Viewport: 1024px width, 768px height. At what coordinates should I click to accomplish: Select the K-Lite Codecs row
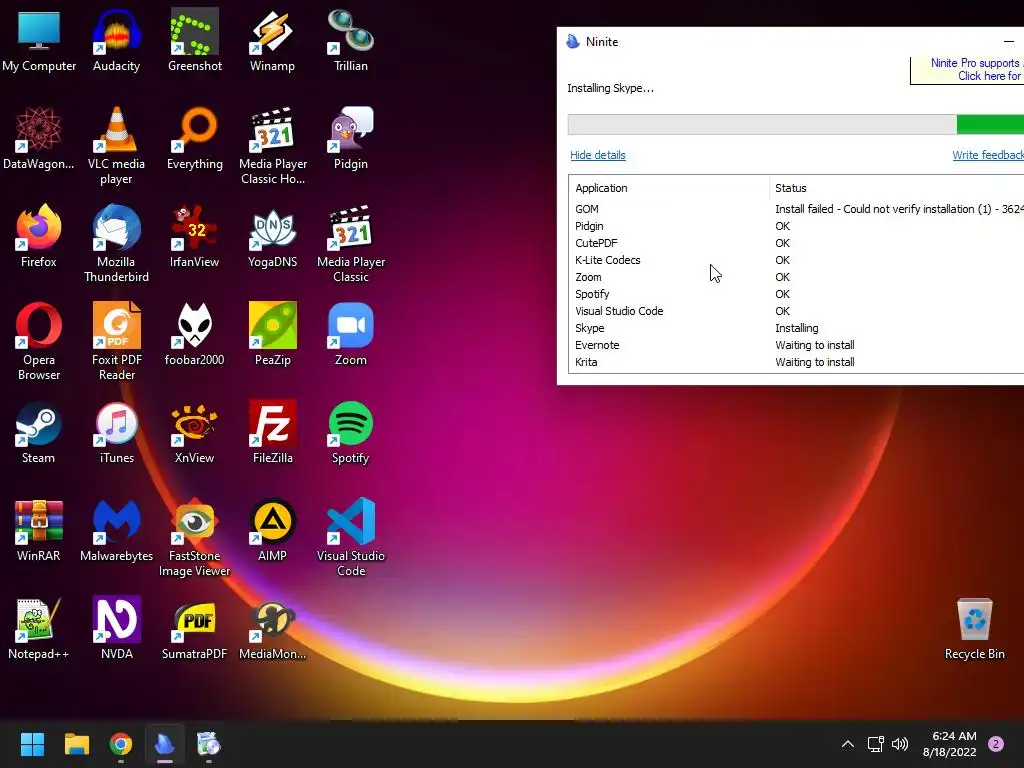click(796, 260)
